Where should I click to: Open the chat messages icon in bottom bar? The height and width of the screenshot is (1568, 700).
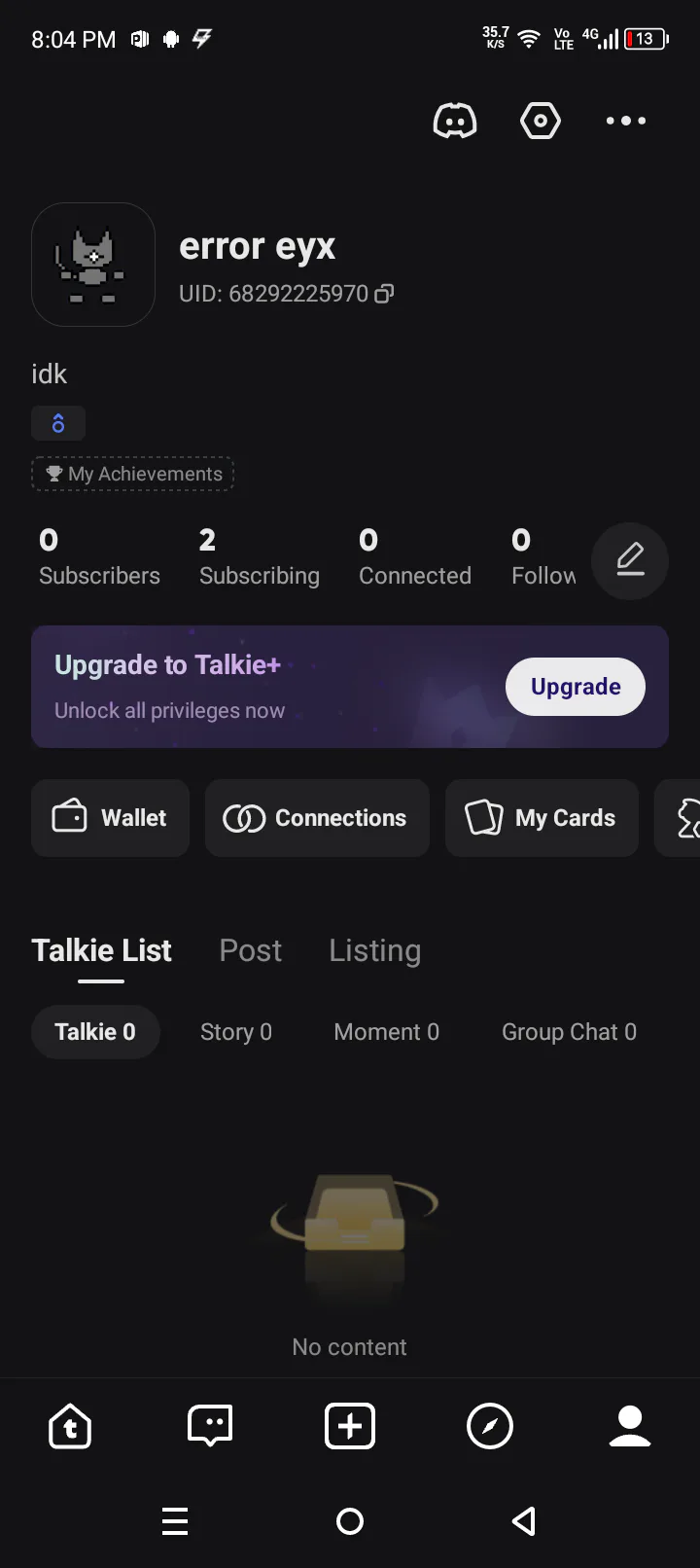pyautogui.click(x=210, y=1427)
